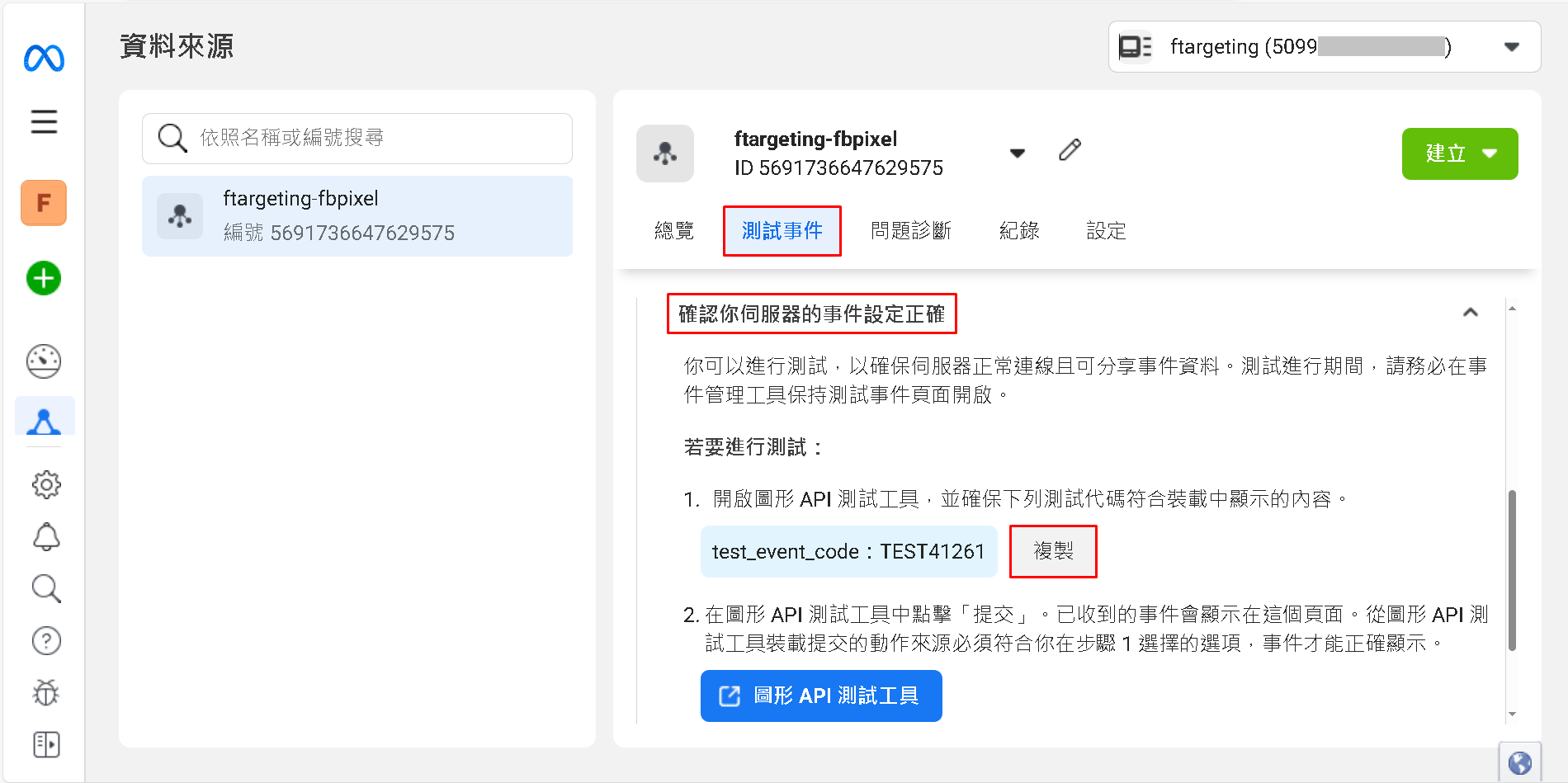Open the ftargeting account dropdown arrow
1568x783 pixels.
click(x=1511, y=47)
